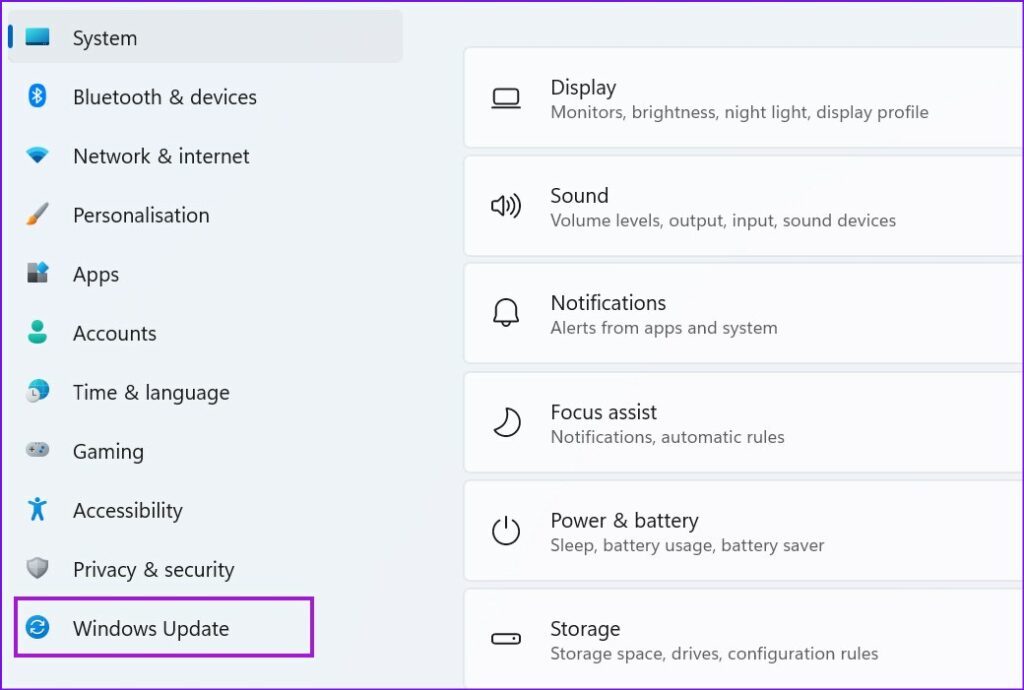Click the Sound speaker icon
This screenshot has width=1024, height=690.
(x=506, y=206)
